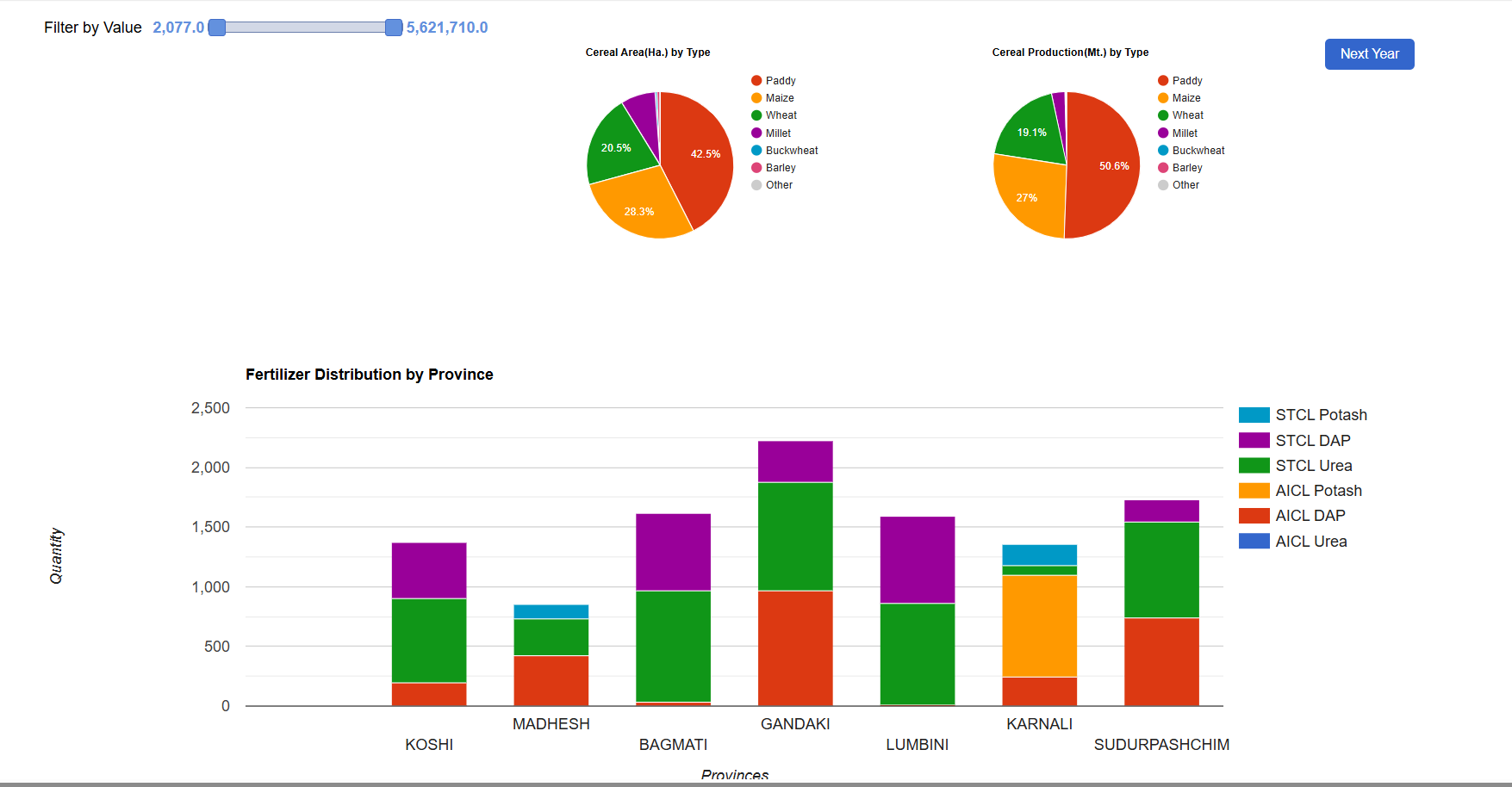This screenshot has width=1512, height=787.
Task: Click the Barley legend marker in production chart
Action: [1162, 167]
